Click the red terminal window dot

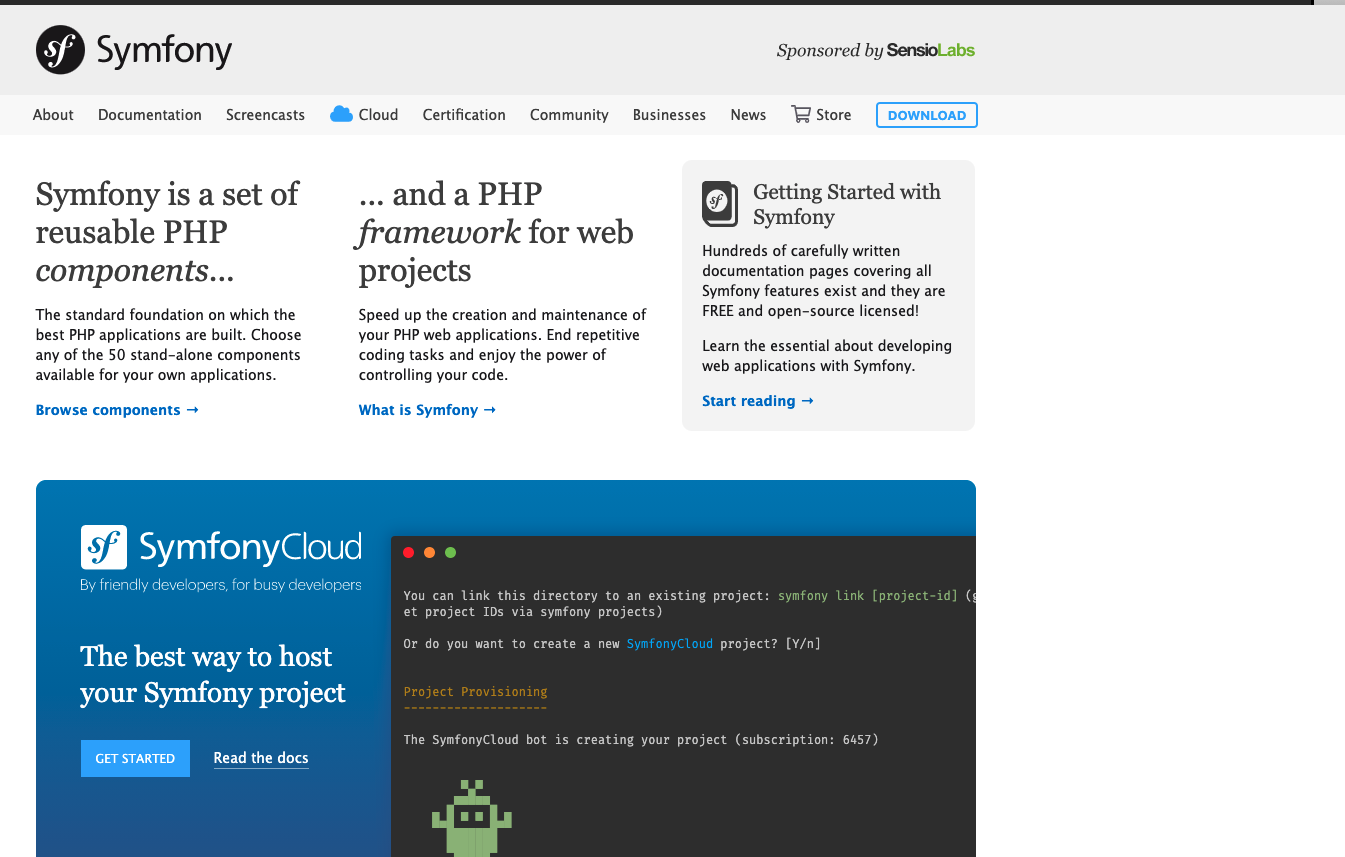click(408, 552)
